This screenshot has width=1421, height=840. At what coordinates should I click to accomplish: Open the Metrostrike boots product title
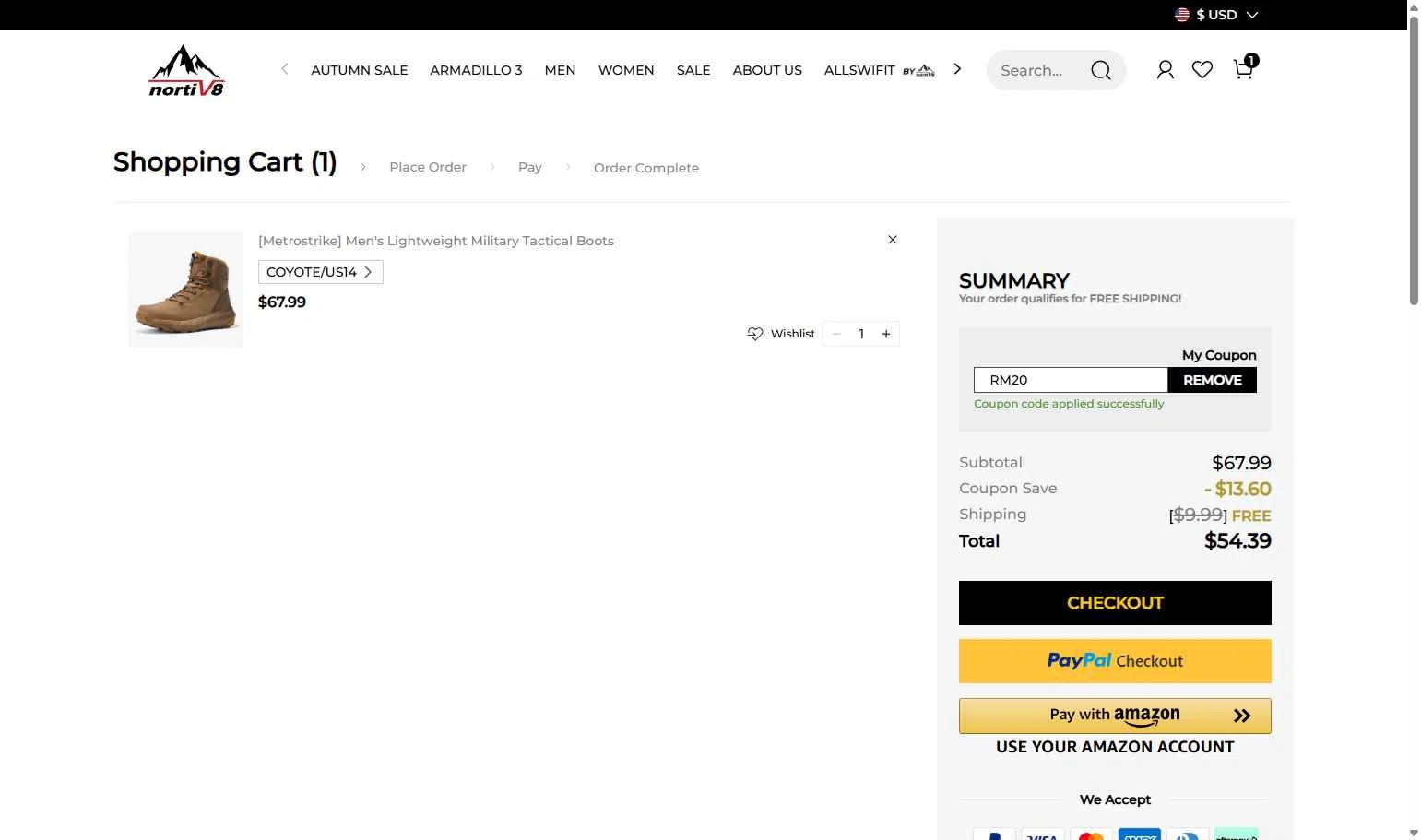[x=436, y=241]
